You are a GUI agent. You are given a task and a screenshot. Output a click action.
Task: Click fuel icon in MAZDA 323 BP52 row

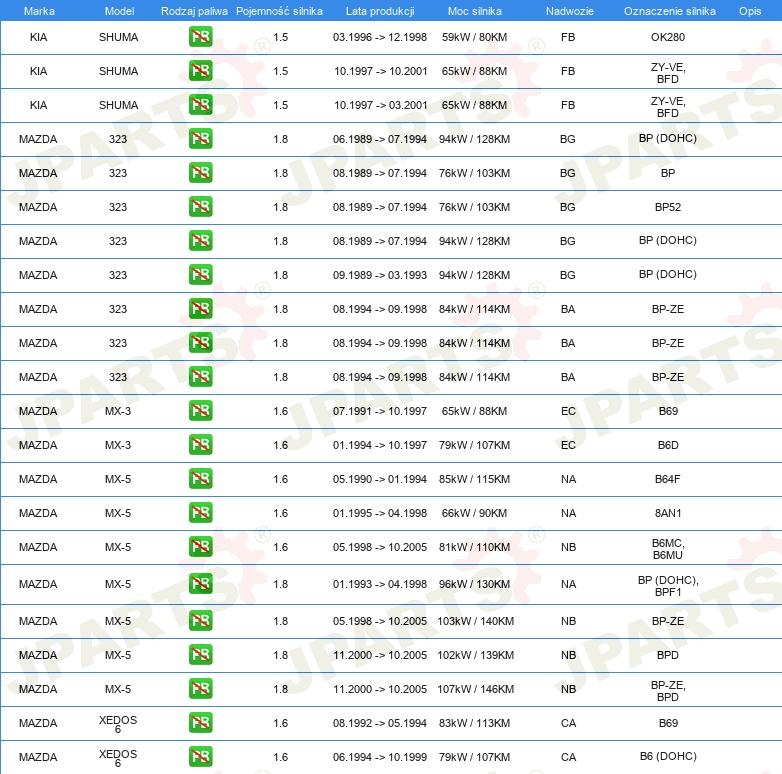pos(200,207)
